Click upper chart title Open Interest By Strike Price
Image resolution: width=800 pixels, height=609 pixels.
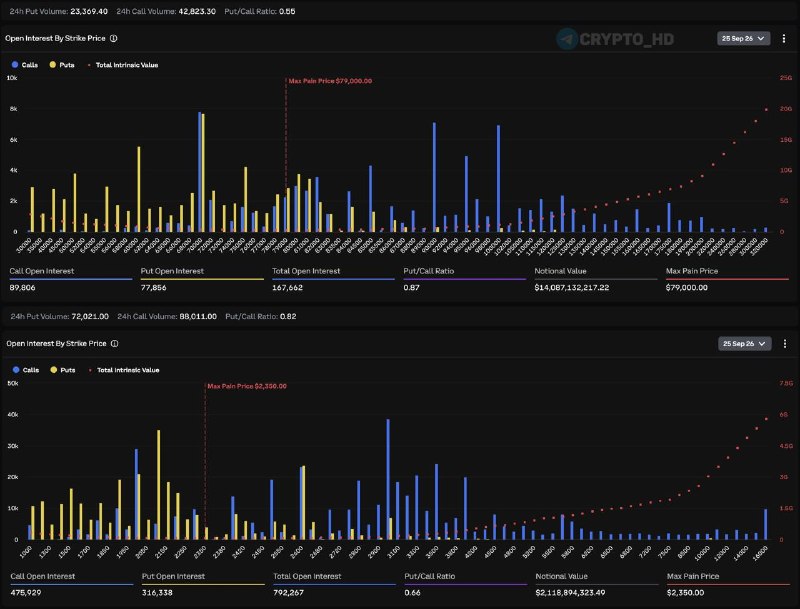55,38
